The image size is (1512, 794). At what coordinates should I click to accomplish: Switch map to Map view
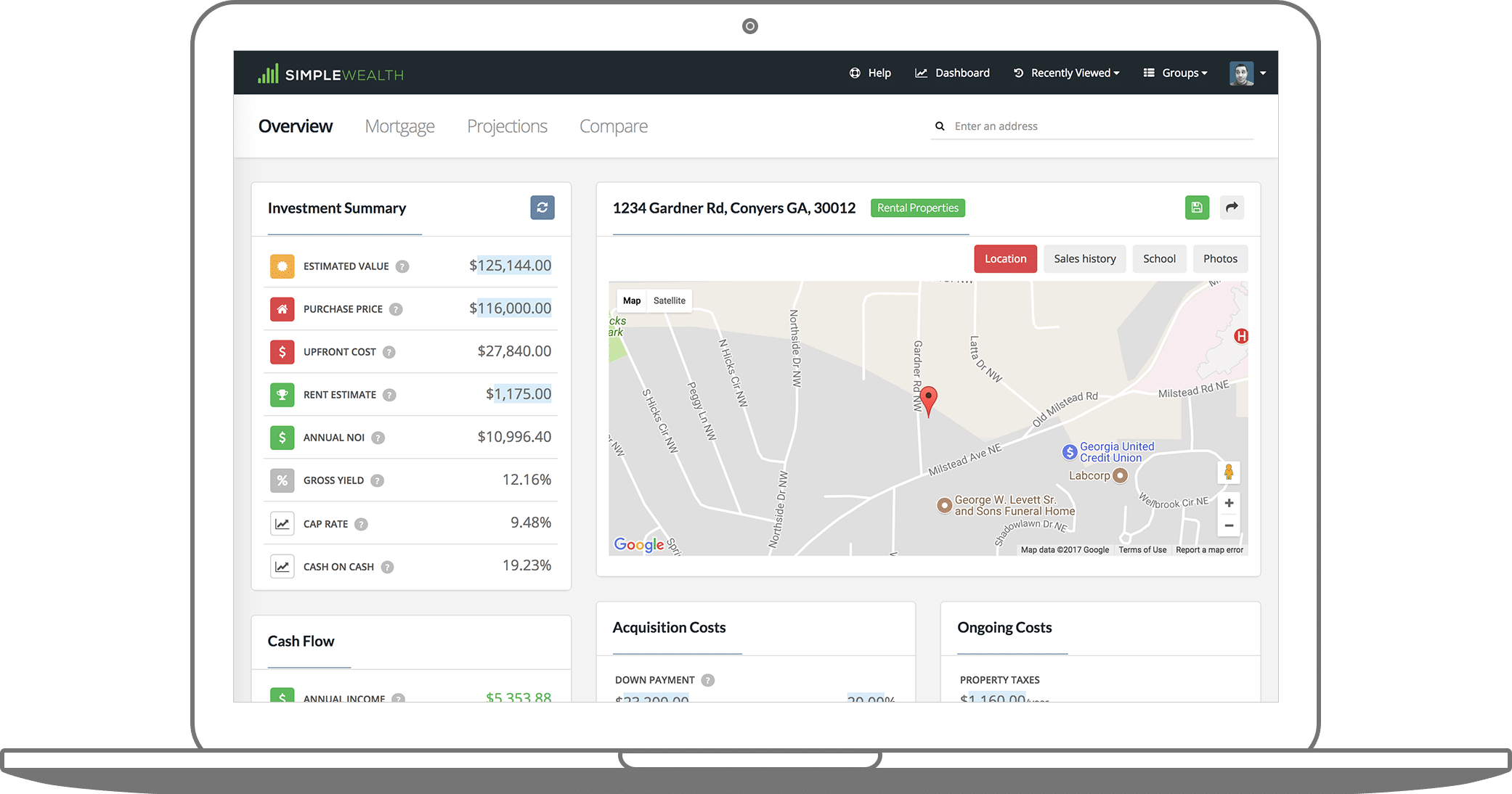pos(632,300)
